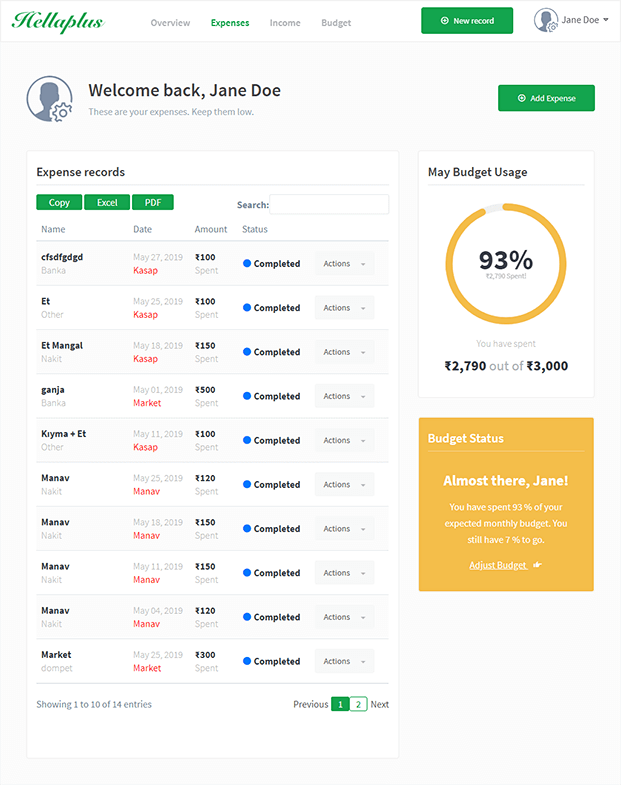The image size is (621, 785).
Task: Open the Jane Doe account dropdown
Action: point(586,20)
